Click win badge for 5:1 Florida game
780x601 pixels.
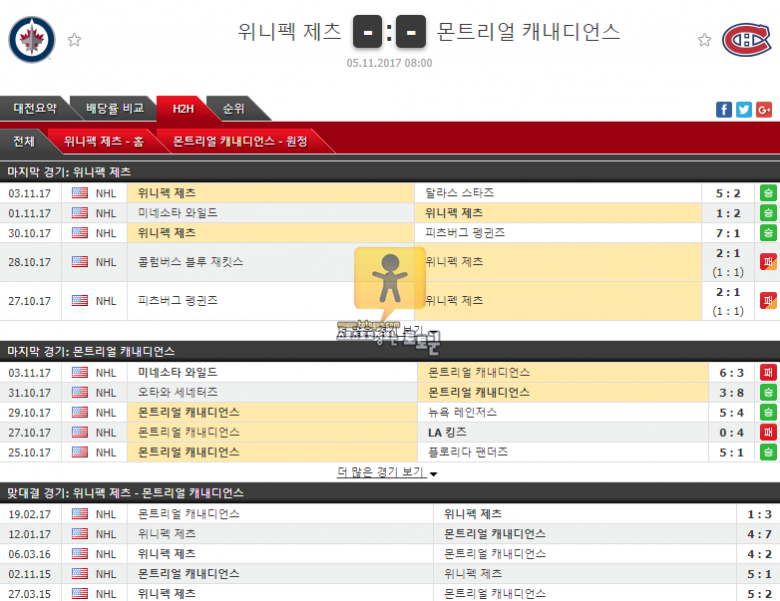768,452
